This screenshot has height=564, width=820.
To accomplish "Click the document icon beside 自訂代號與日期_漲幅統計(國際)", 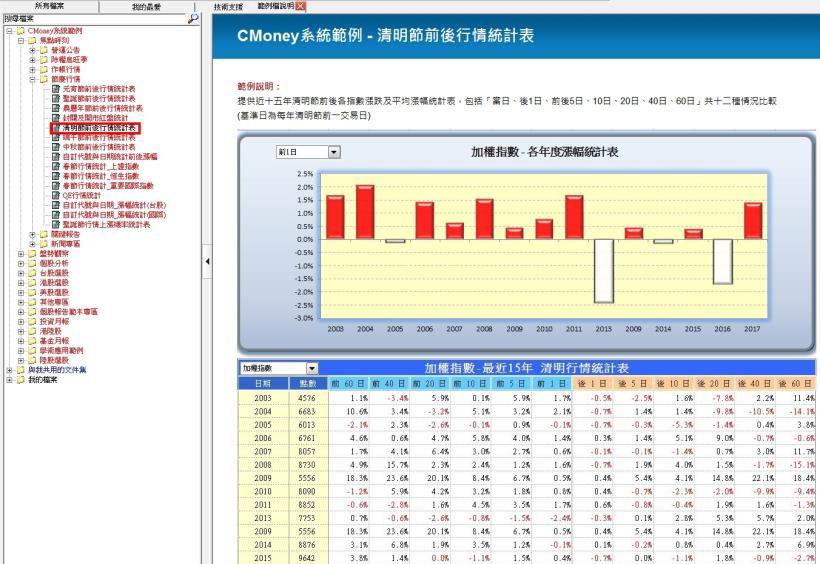I will [56, 215].
